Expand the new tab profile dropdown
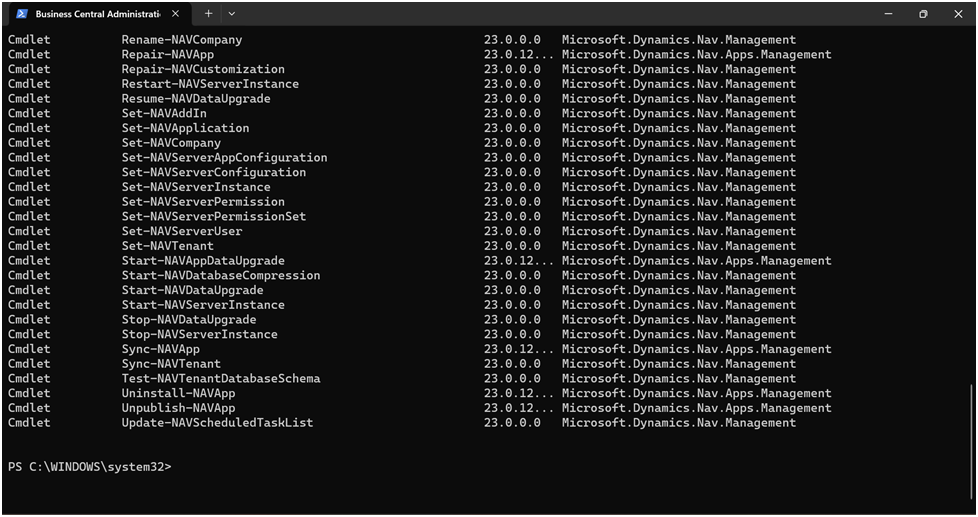Viewport: 978px width, 517px height. (x=232, y=14)
